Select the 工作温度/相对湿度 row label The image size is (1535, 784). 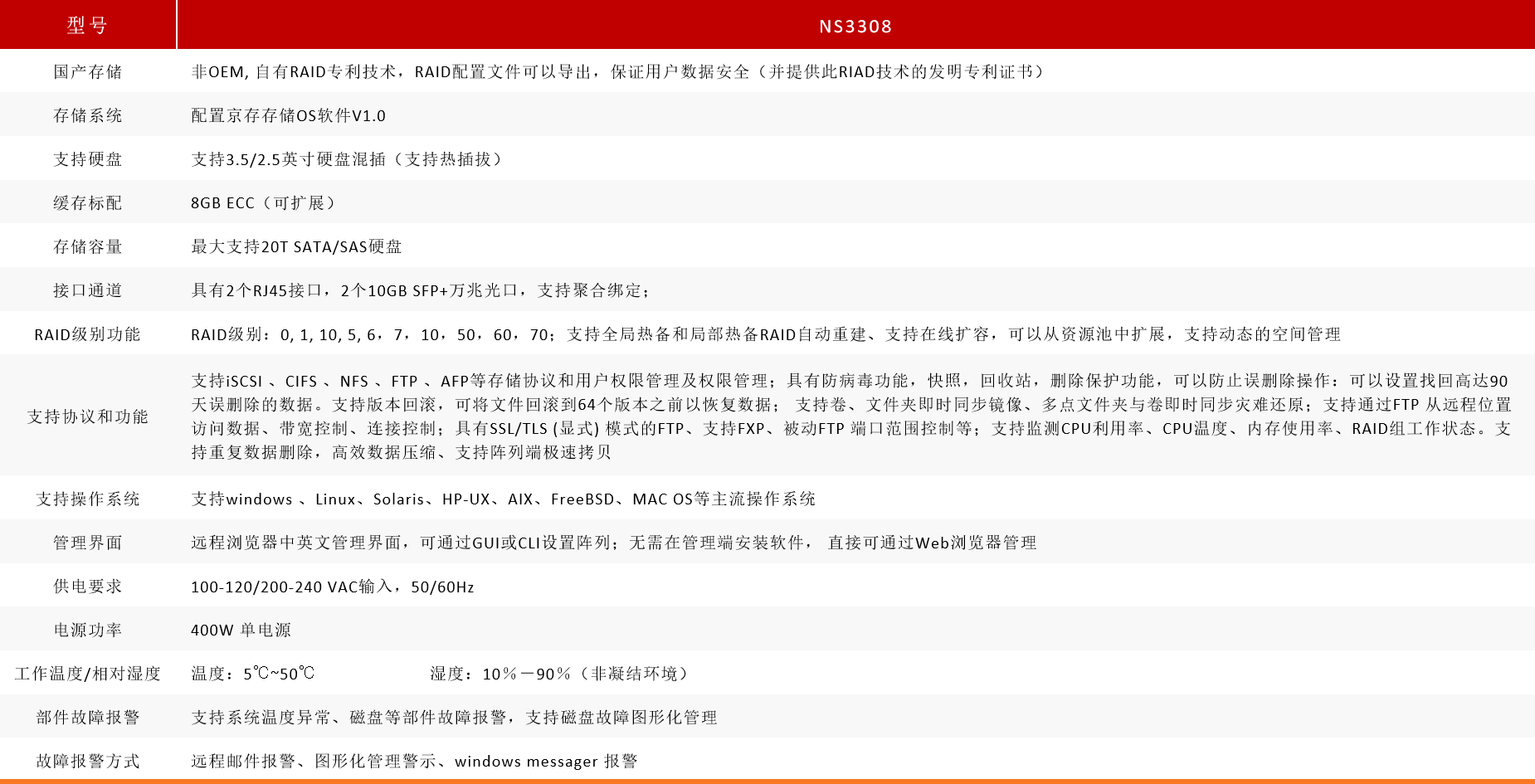pos(88,674)
